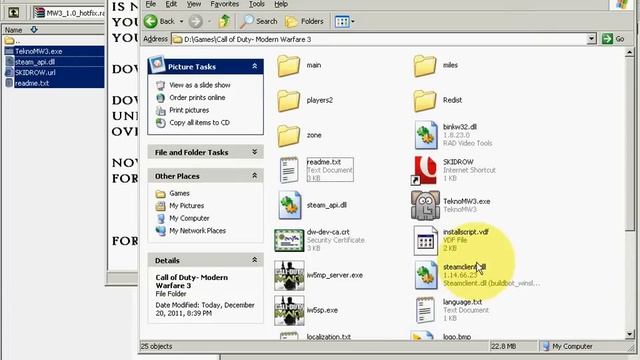Screen dimensions: 640x360
Task: Select the dw-dev-ca.crt certificate icon
Action: [289, 240]
